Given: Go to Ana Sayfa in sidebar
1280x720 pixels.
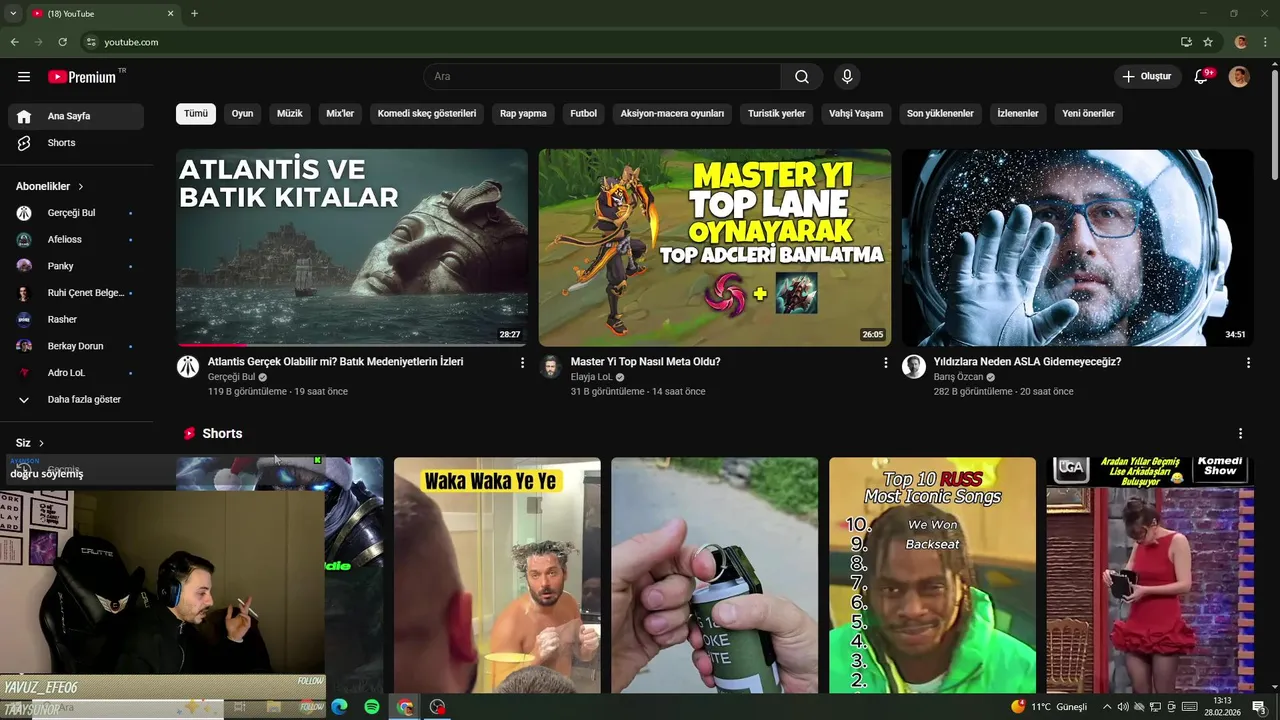Looking at the screenshot, I should [76, 116].
